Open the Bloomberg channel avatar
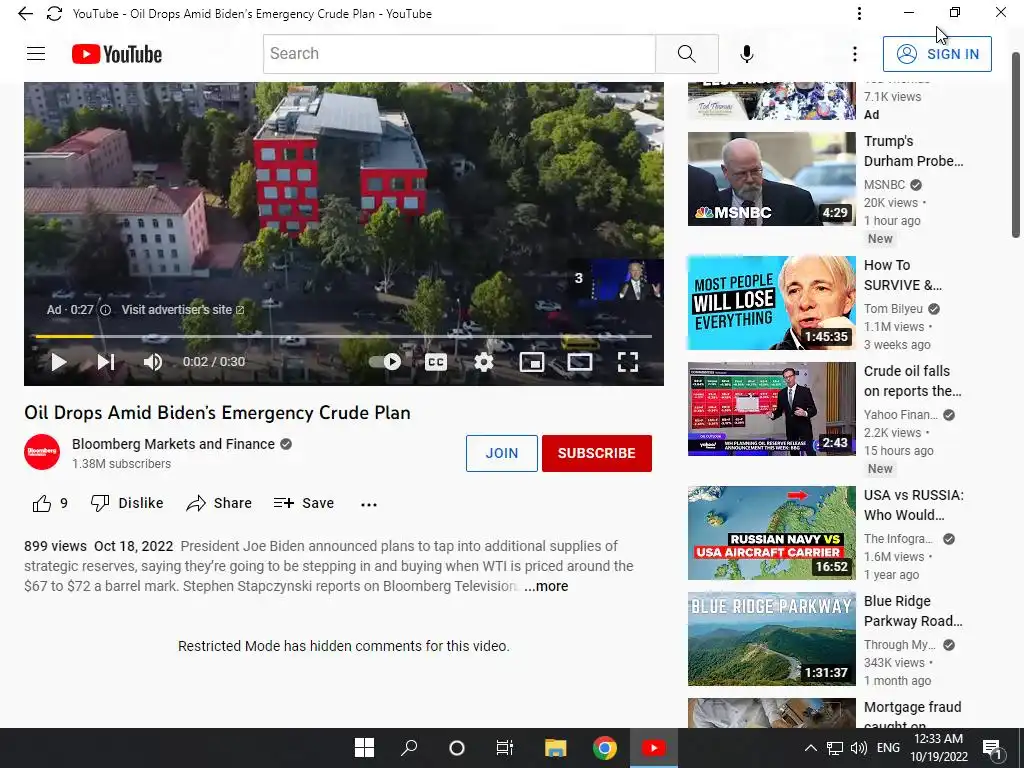This screenshot has width=1024, height=768. pos(42,452)
